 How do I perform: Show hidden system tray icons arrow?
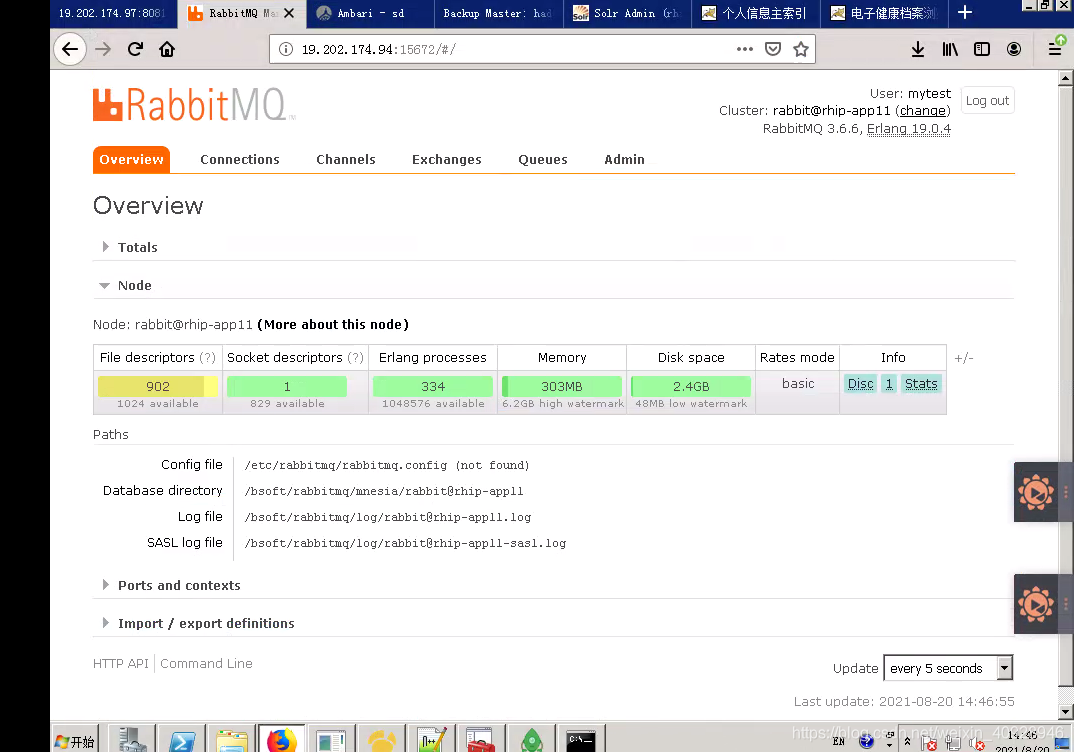907,742
